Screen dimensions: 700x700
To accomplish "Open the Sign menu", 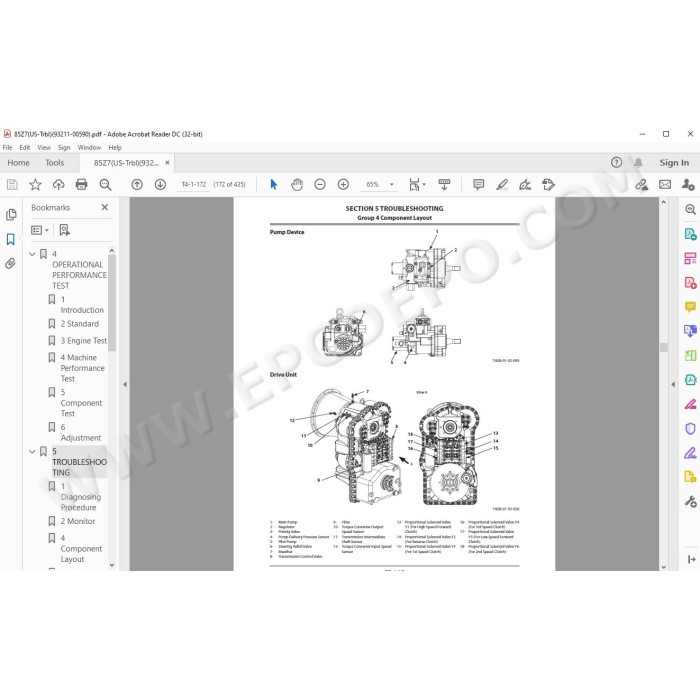I will pyautogui.click(x=64, y=147).
